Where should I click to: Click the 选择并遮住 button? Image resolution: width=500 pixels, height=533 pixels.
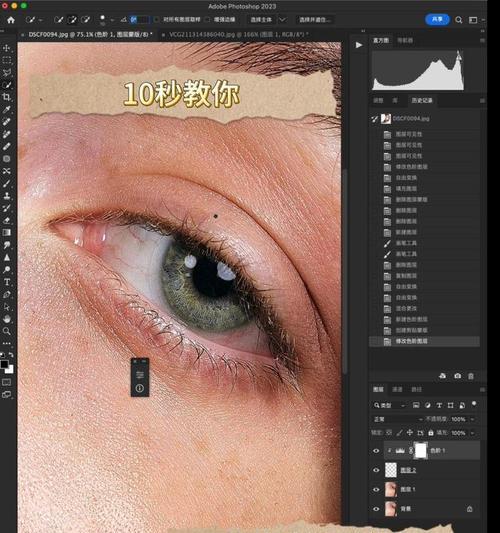[x=315, y=20]
